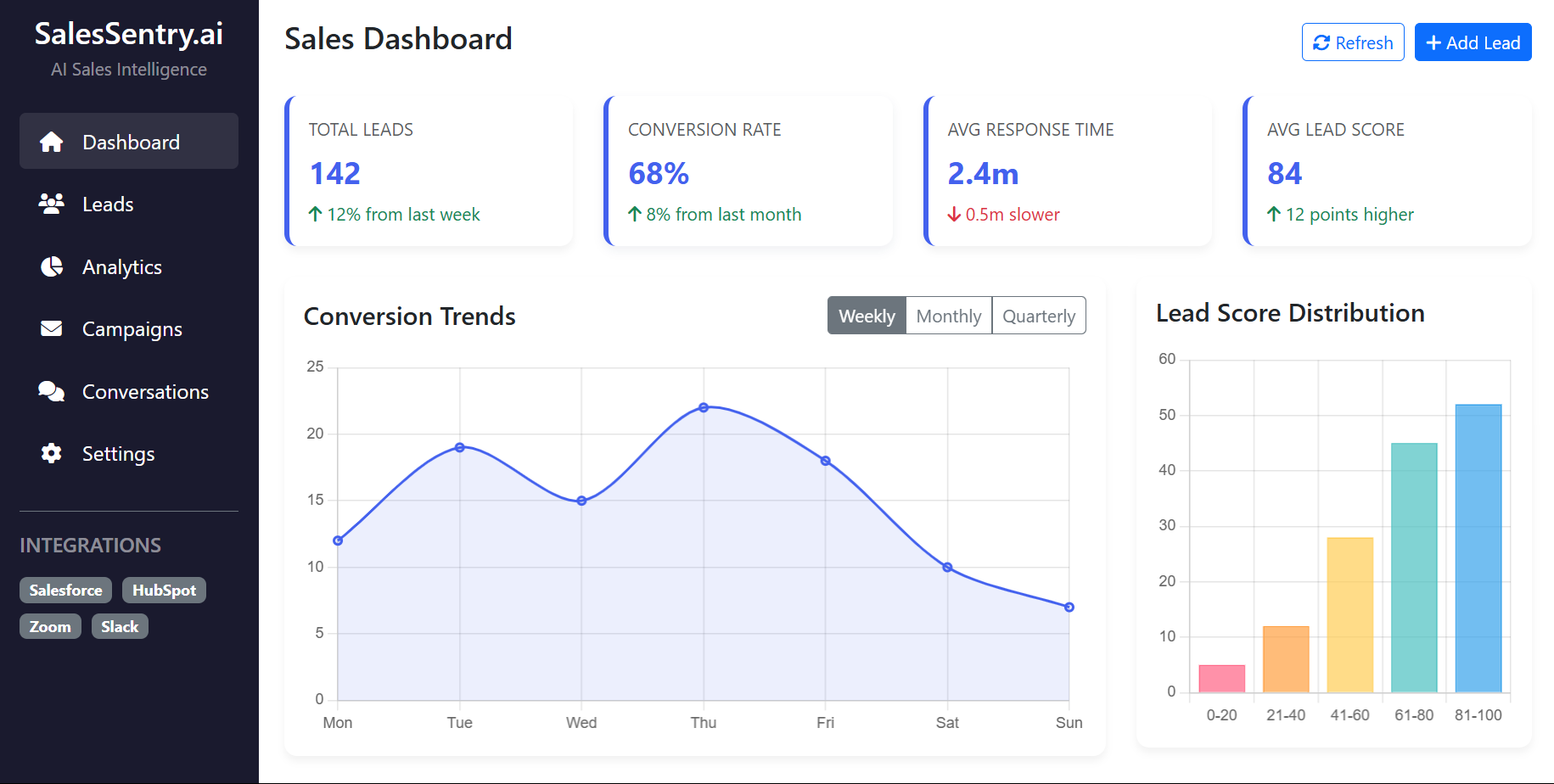Click the '12 points higher' text

(1349, 214)
